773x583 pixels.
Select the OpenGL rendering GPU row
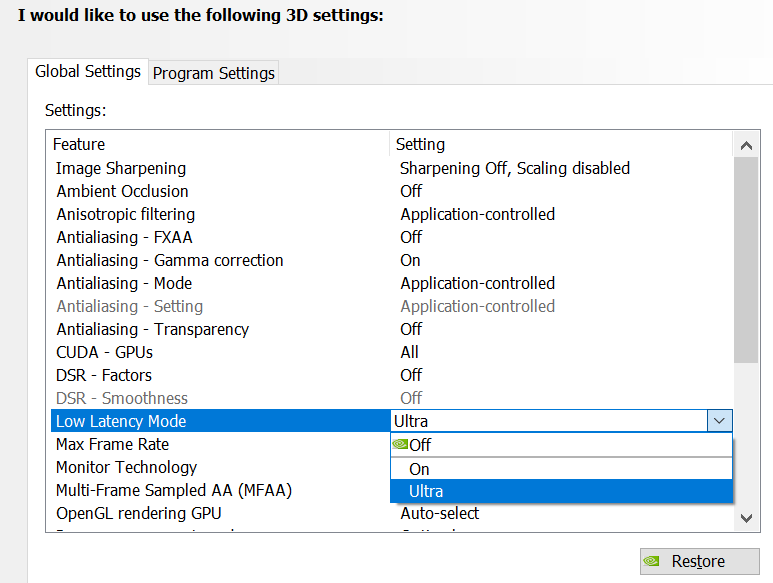[136, 513]
